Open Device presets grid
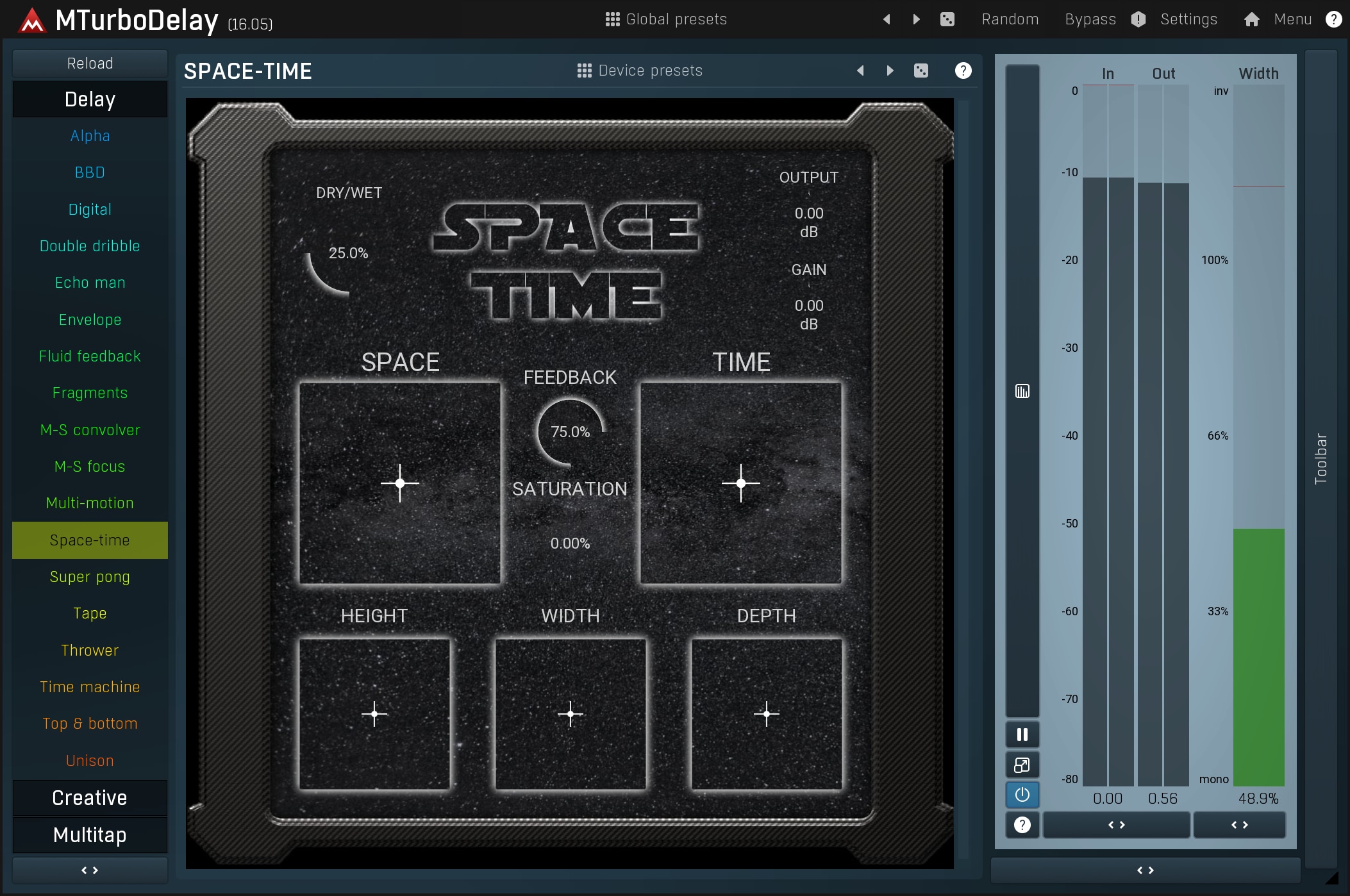 [x=640, y=71]
